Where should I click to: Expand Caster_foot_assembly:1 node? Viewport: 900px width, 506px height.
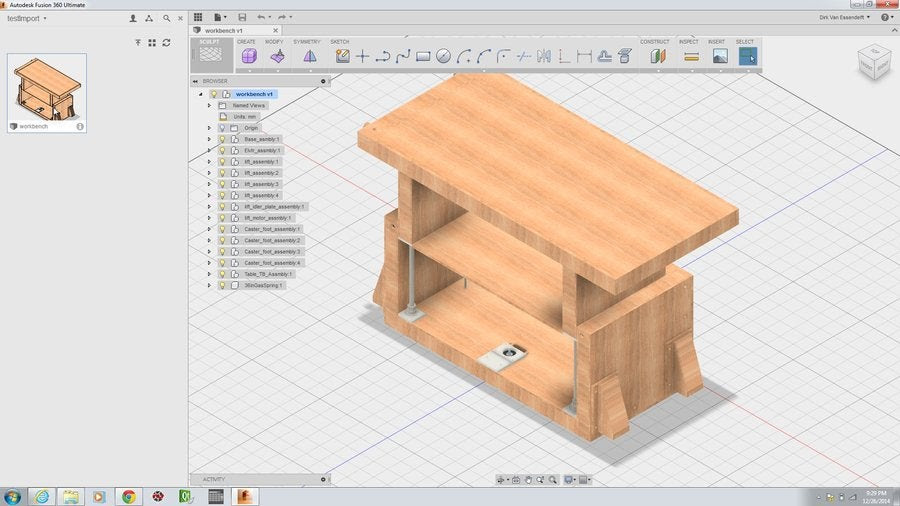click(210, 229)
